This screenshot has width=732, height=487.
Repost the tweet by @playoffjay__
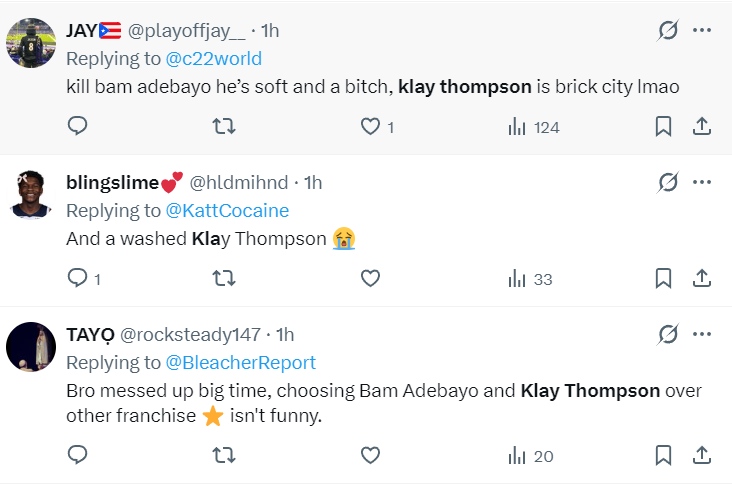pos(224,126)
